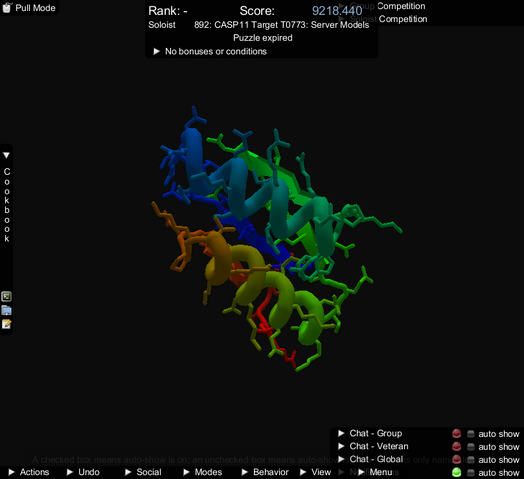
Task: Click the score value 9218.440
Action: pyautogui.click(x=337, y=11)
